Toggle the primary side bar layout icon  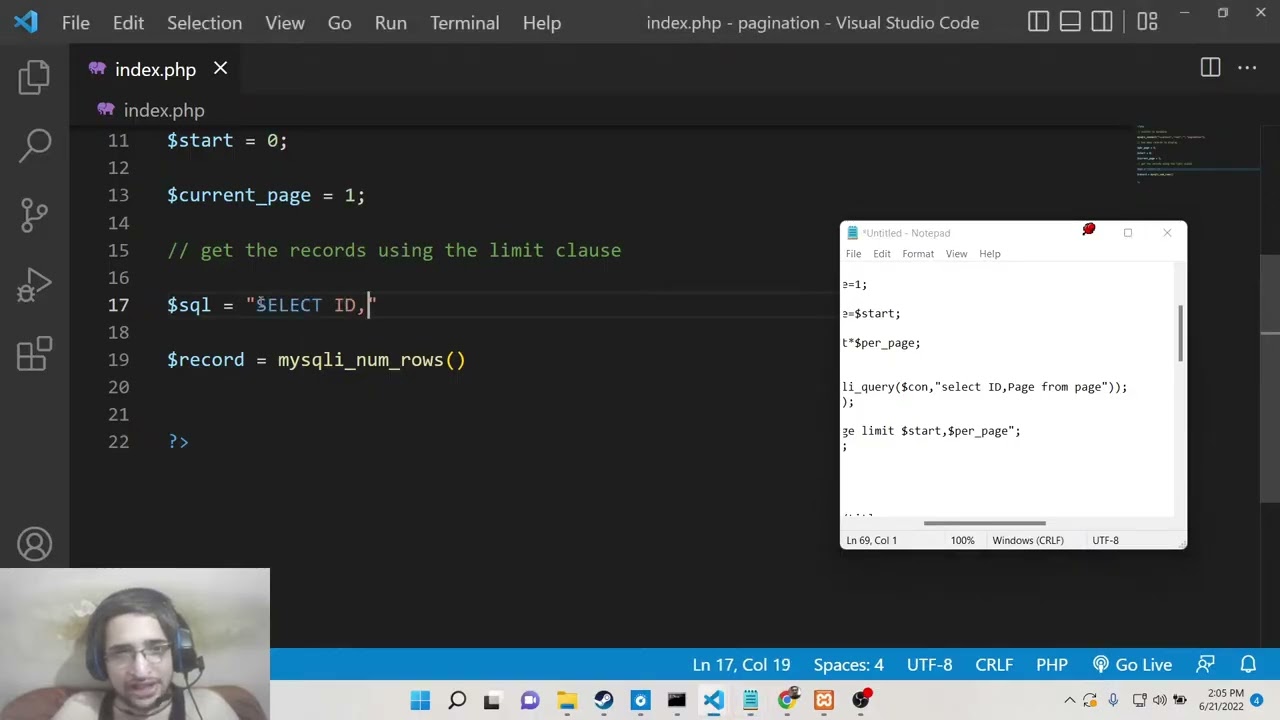(1038, 22)
